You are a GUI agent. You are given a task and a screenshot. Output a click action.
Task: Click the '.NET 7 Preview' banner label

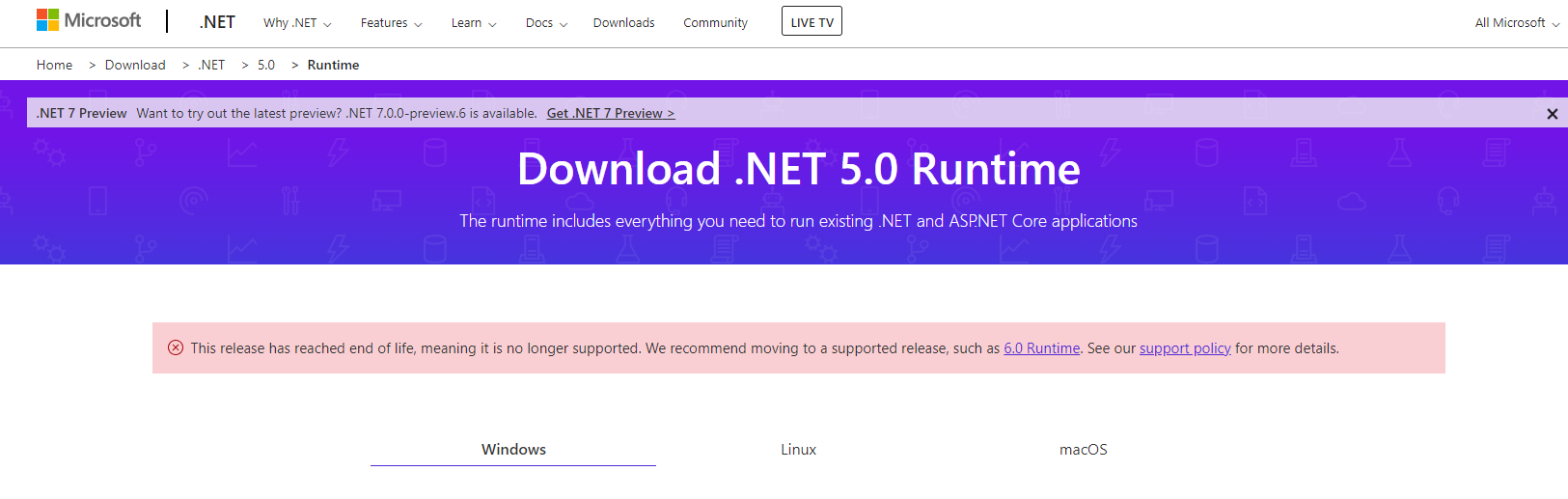(82, 113)
